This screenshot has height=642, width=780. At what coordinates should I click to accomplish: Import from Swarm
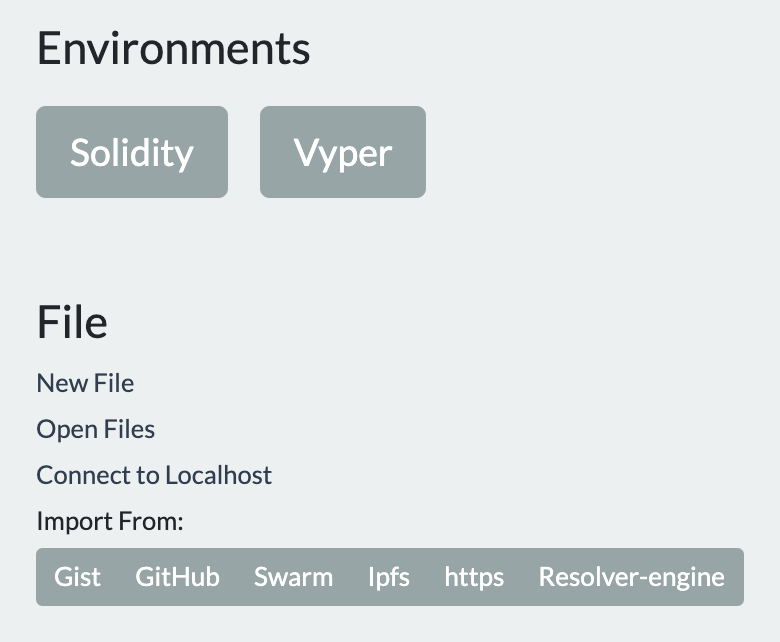coord(293,577)
